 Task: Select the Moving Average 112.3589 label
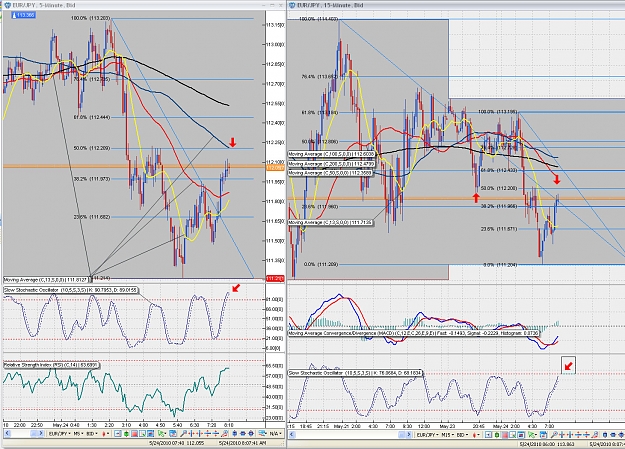pos(330,173)
